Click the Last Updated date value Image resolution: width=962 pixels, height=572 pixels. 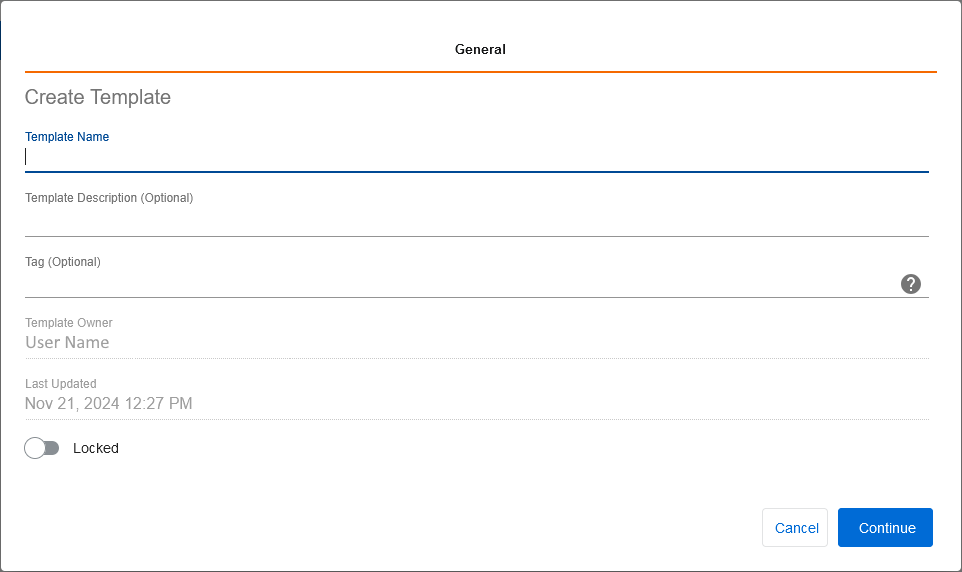click(109, 404)
